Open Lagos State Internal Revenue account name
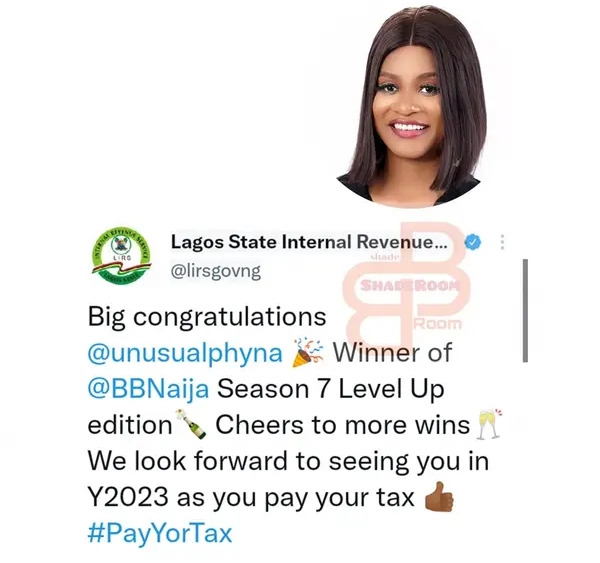 pos(309,242)
